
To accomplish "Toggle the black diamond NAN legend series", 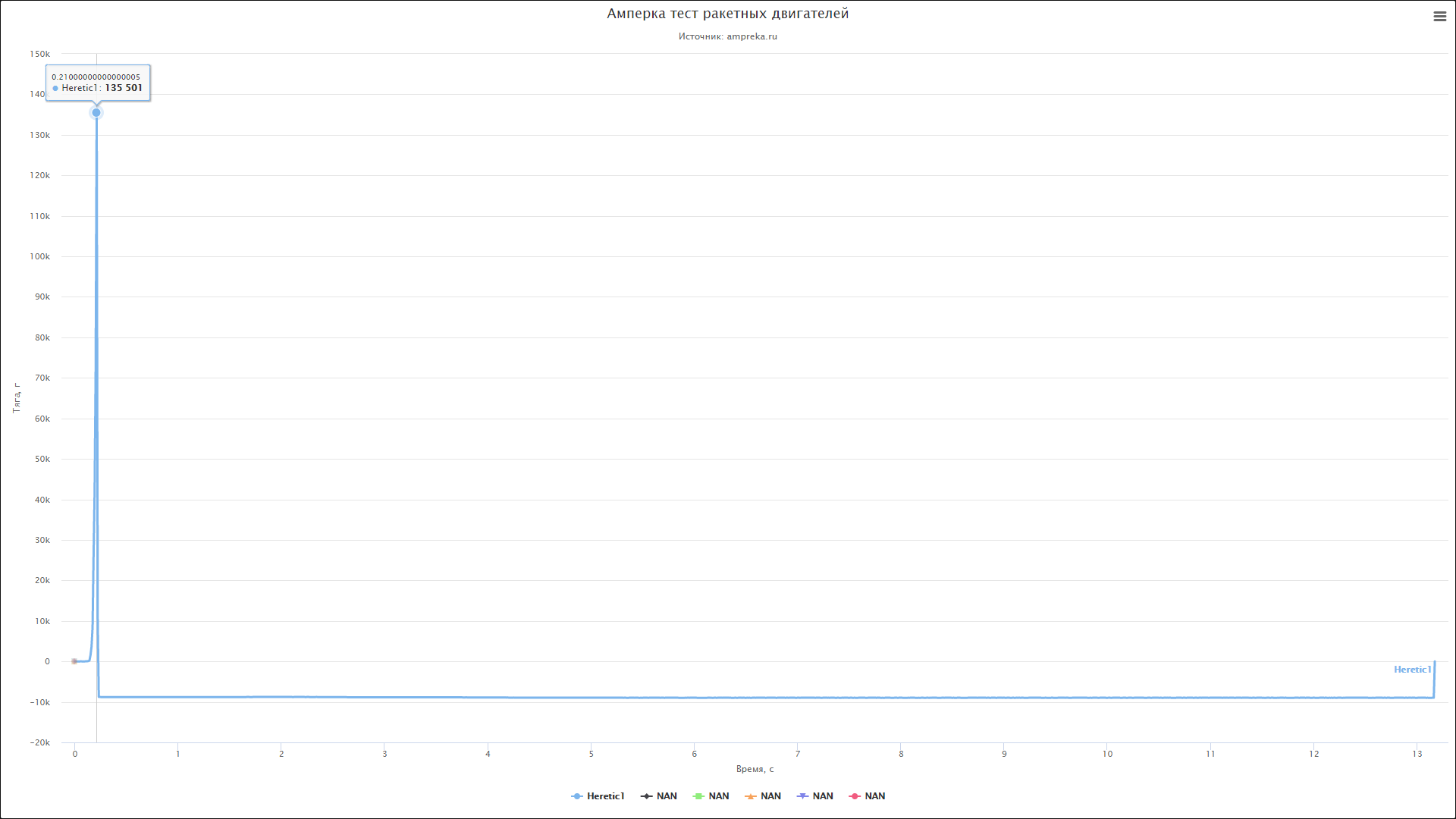I will click(x=659, y=796).
